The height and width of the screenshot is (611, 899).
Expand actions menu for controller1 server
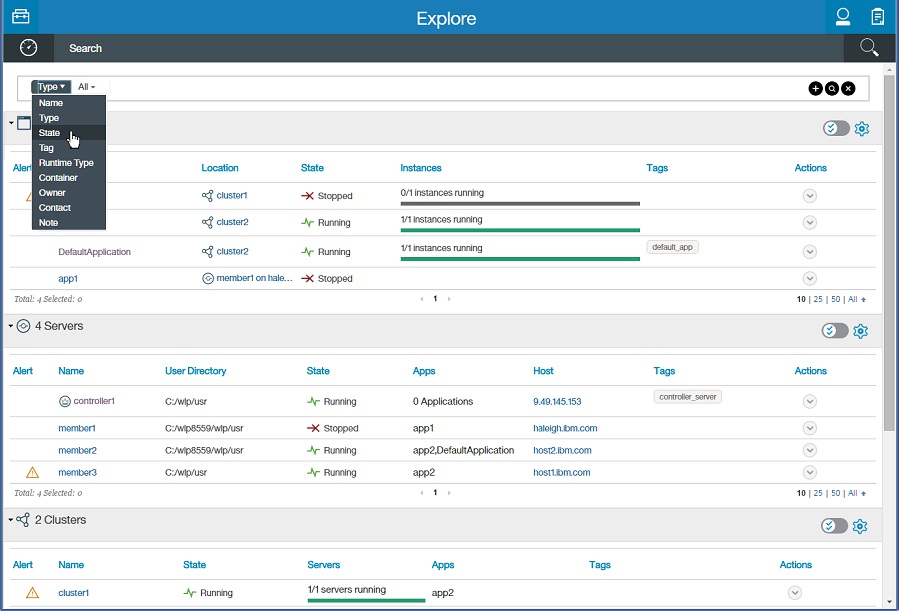click(809, 401)
